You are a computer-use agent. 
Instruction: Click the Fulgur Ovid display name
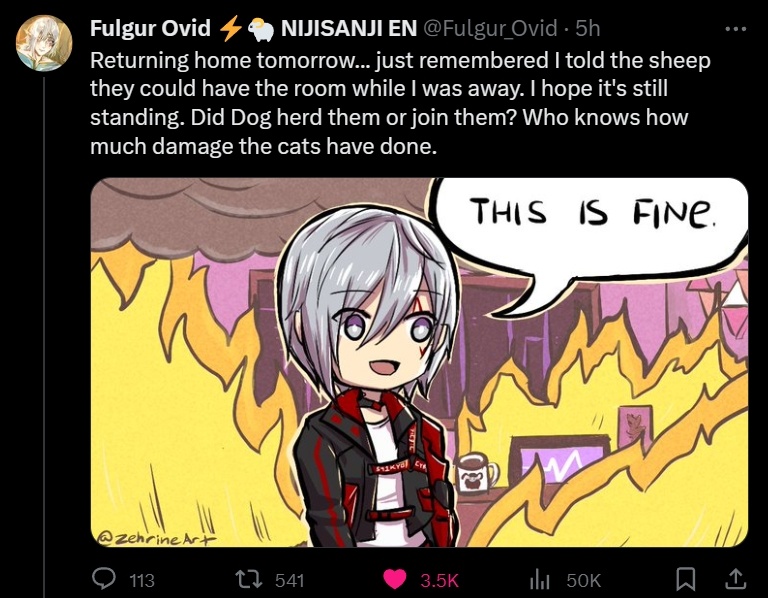(150, 28)
